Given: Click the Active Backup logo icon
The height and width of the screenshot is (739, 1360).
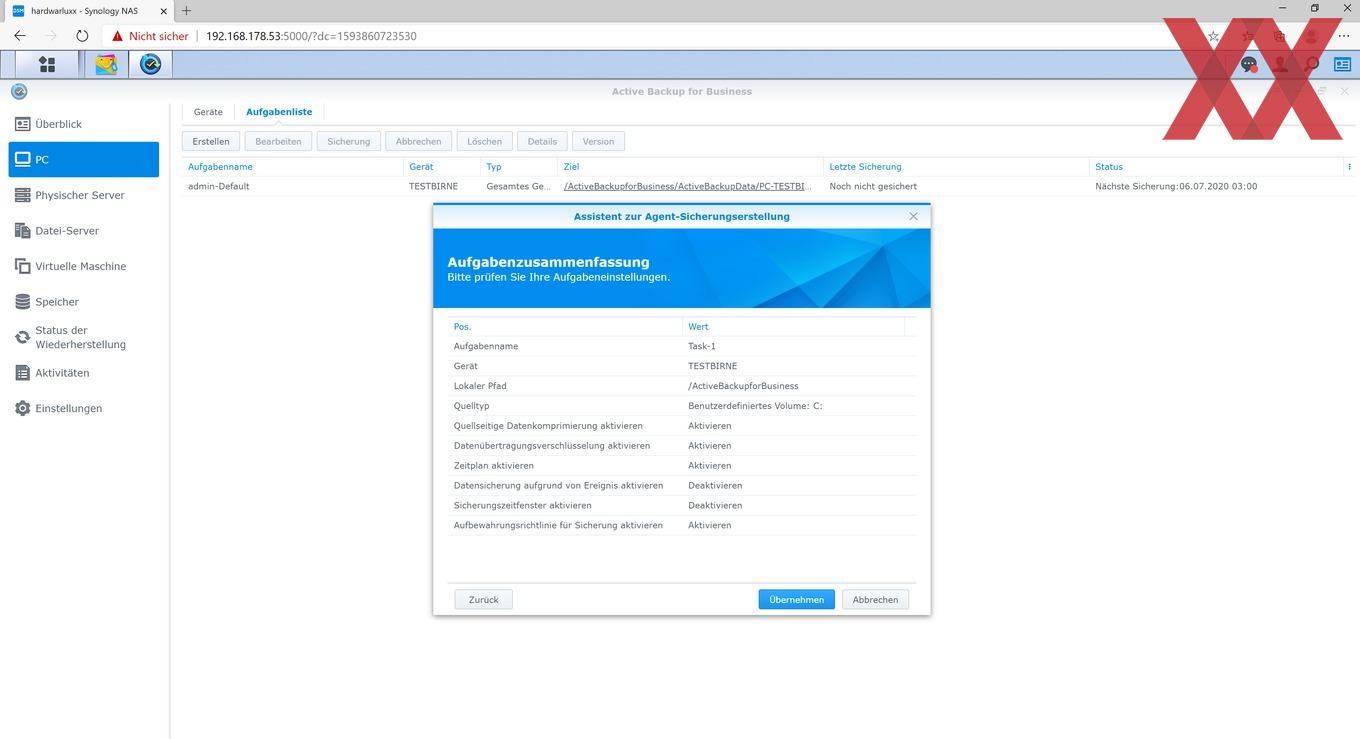Looking at the screenshot, I should click(19, 92).
